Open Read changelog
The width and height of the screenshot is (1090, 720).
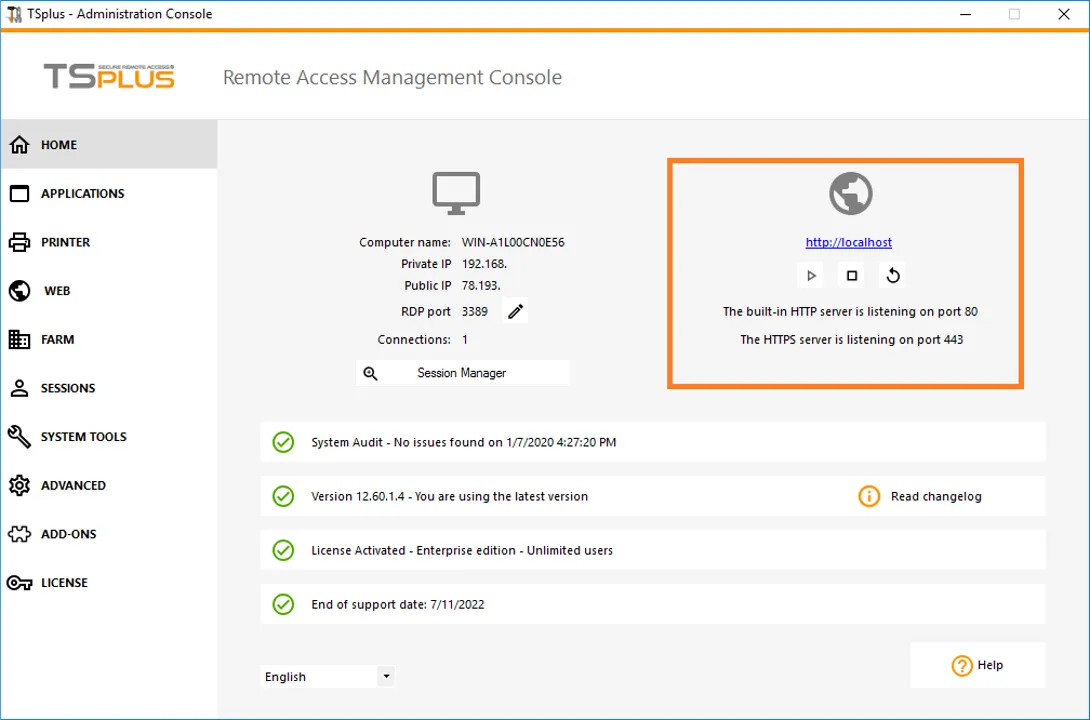click(x=936, y=496)
